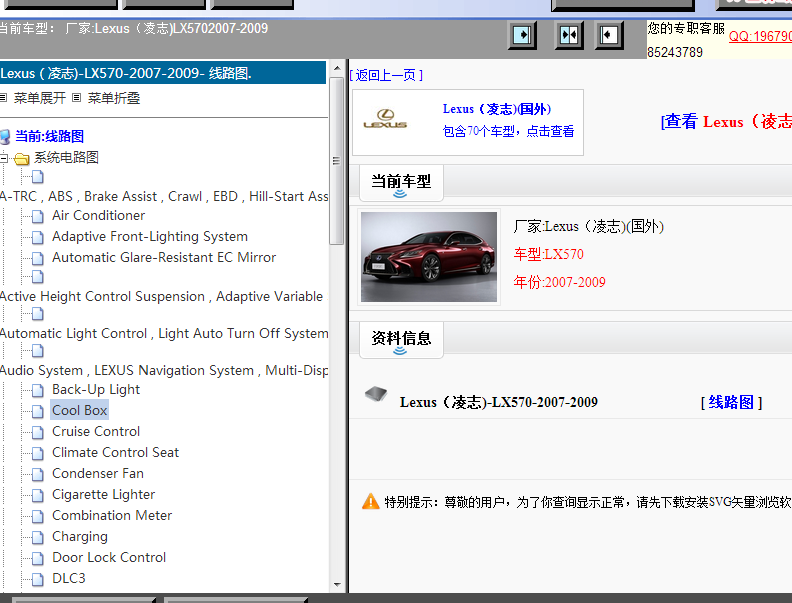Open the Lexus (凌志)(国外) brand link
This screenshot has height=603, width=792.
(x=497, y=109)
